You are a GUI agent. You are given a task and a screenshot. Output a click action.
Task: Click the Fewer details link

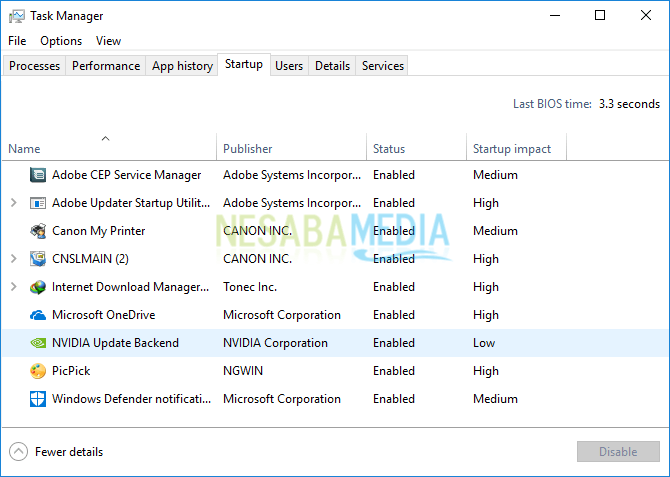click(69, 452)
